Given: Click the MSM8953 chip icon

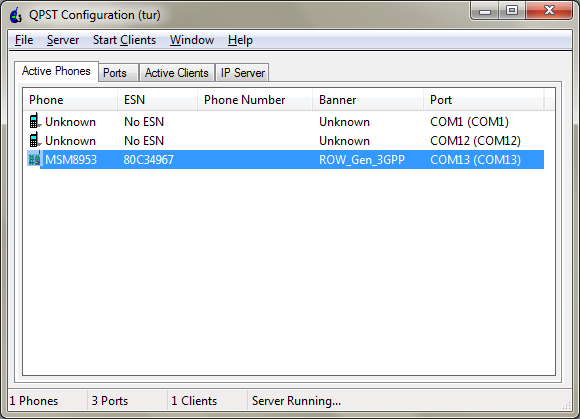Looking at the screenshot, I should click(x=34, y=159).
